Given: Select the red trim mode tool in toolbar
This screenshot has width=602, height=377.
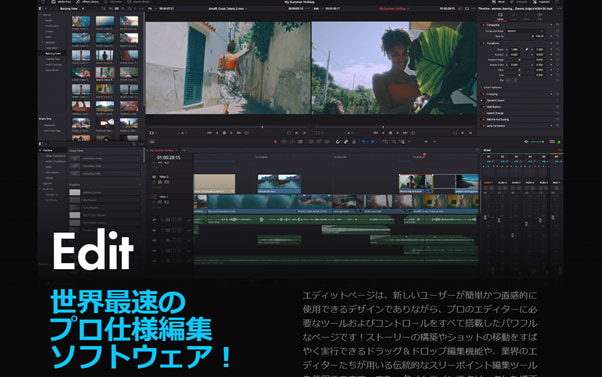Looking at the screenshot, I should (x=275, y=142).
